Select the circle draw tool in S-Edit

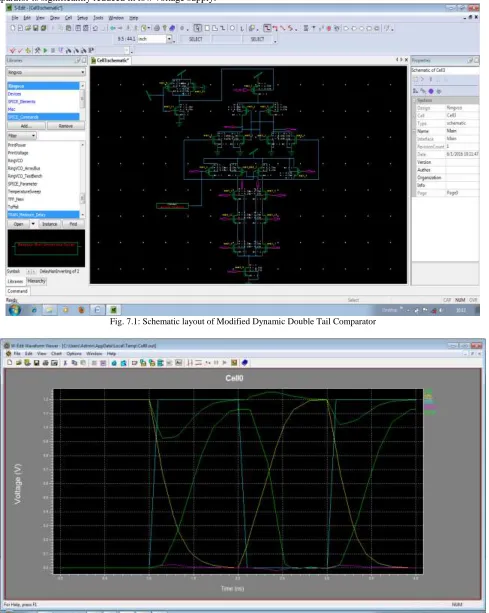[232, 28]
